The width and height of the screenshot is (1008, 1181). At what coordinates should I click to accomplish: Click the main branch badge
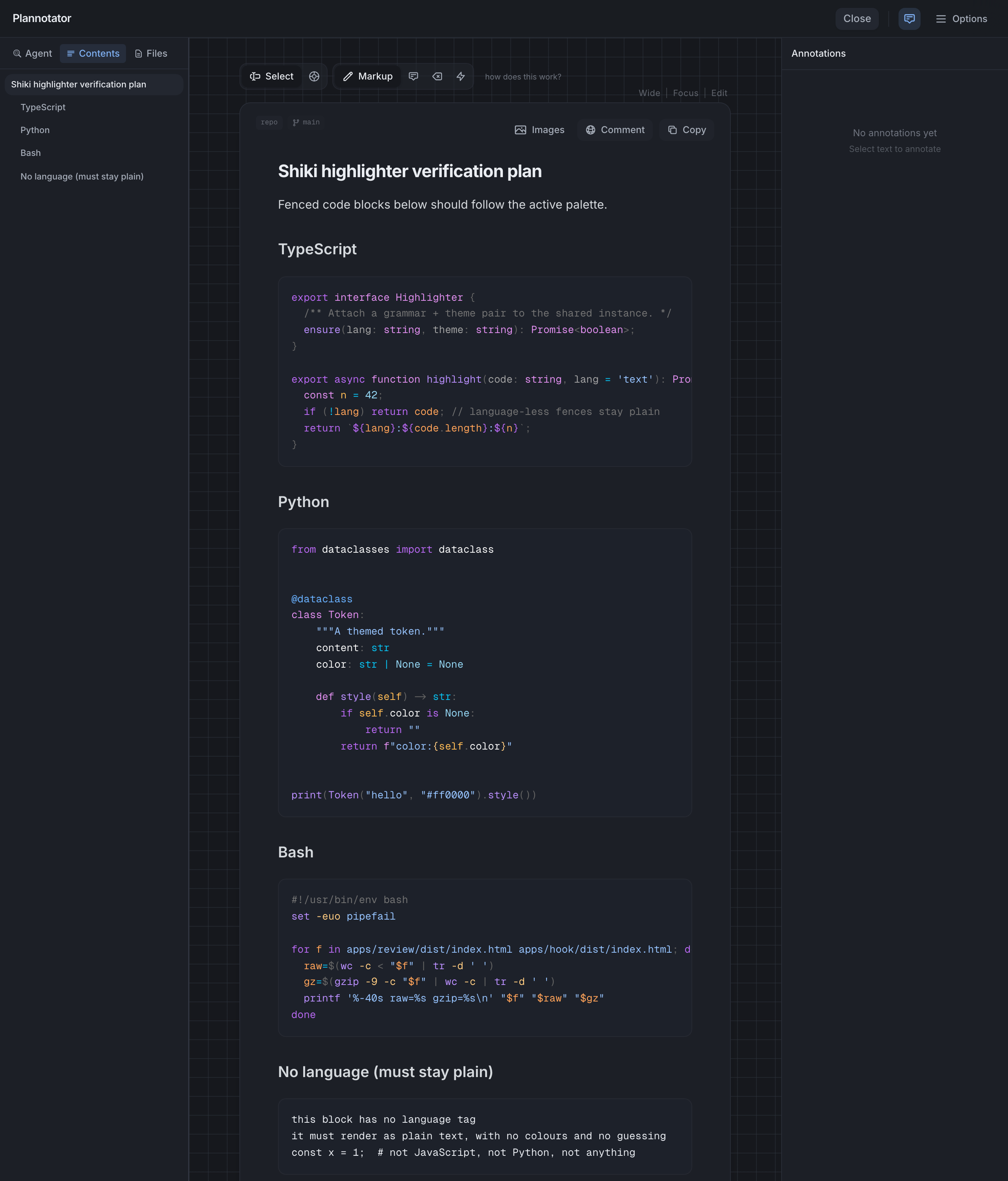(x=306, y=122)
